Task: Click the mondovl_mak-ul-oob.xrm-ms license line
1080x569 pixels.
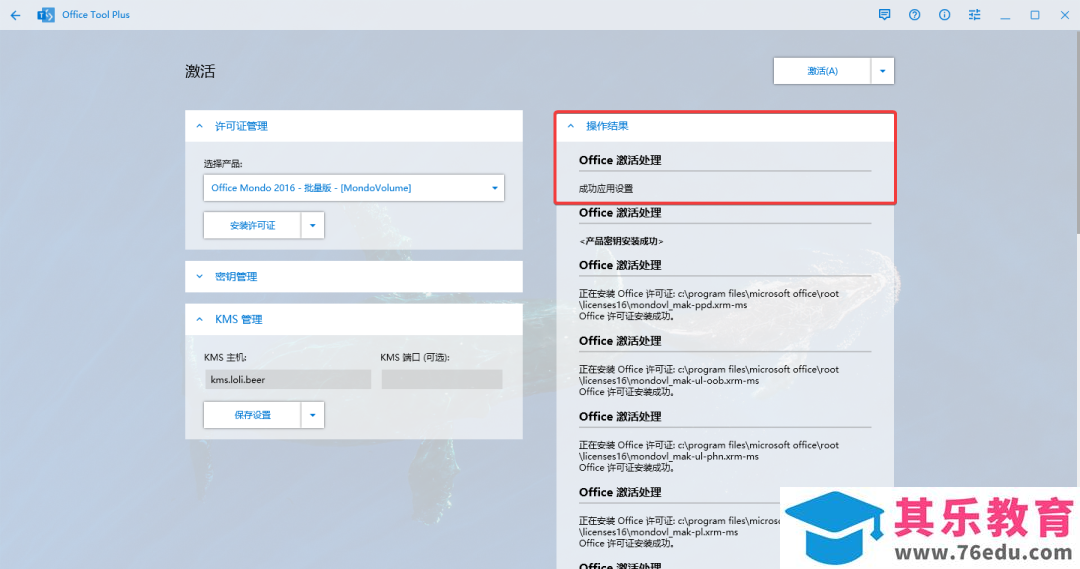Action: (x=669, y=380)
